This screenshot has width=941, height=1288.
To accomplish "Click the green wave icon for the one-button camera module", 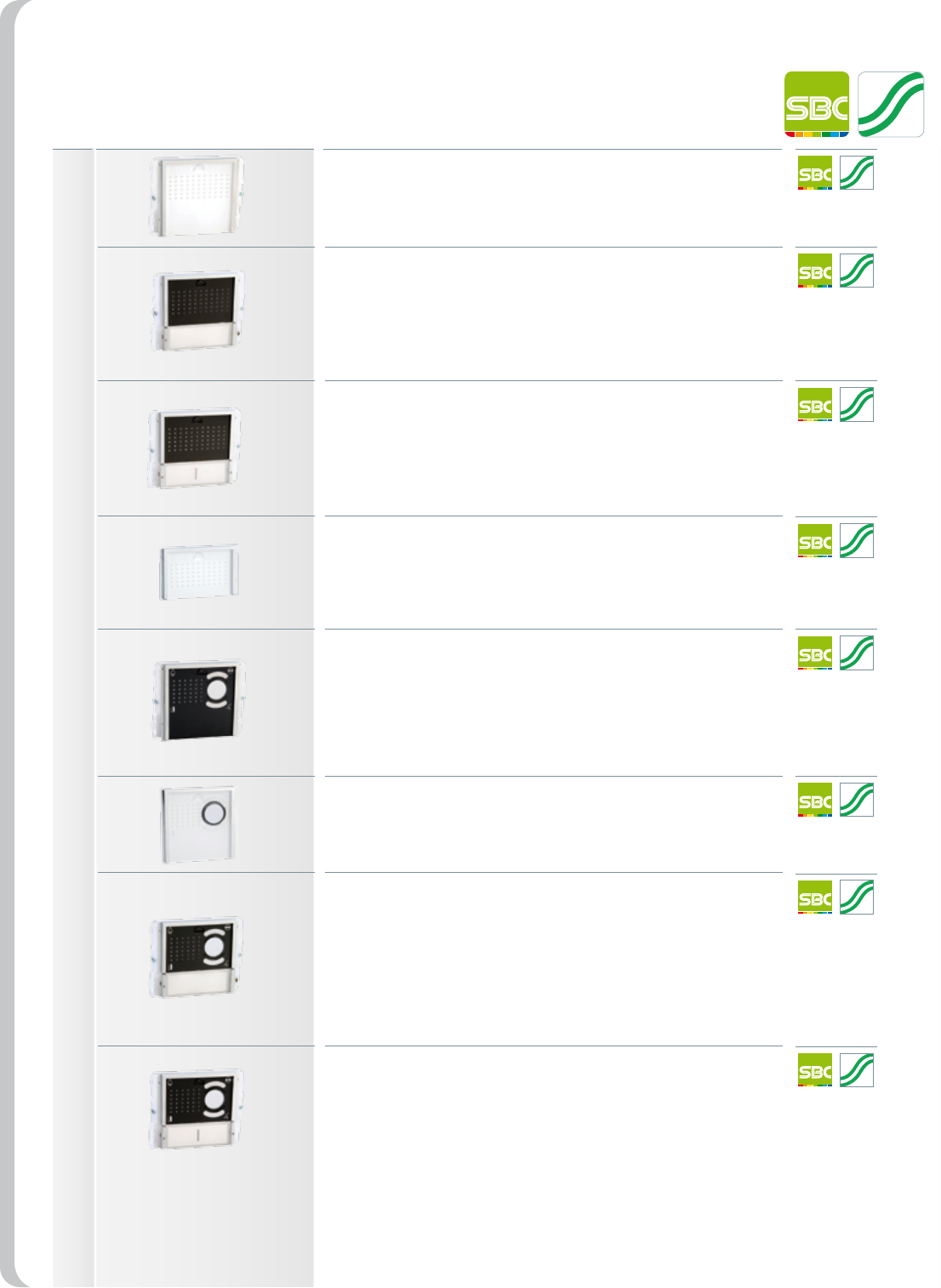I will click(x=857, y=898).
